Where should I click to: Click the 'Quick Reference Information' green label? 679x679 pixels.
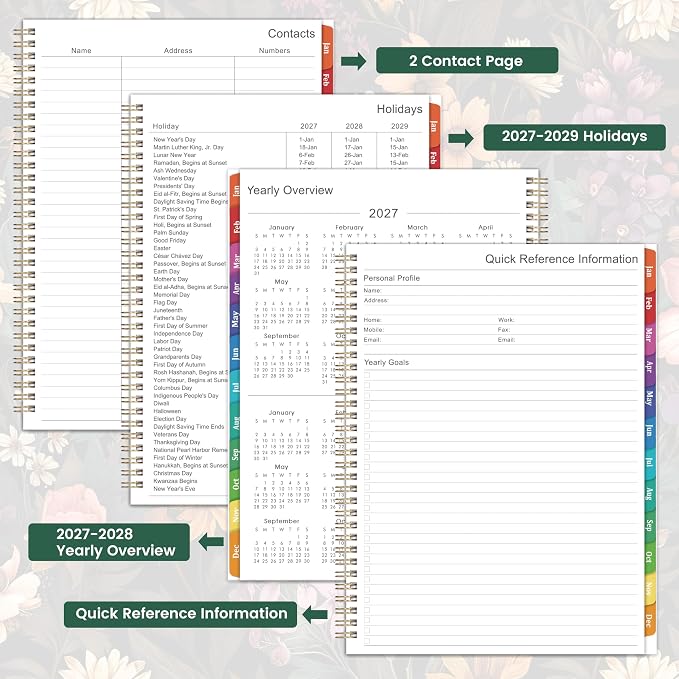click(x=181, y=614)
